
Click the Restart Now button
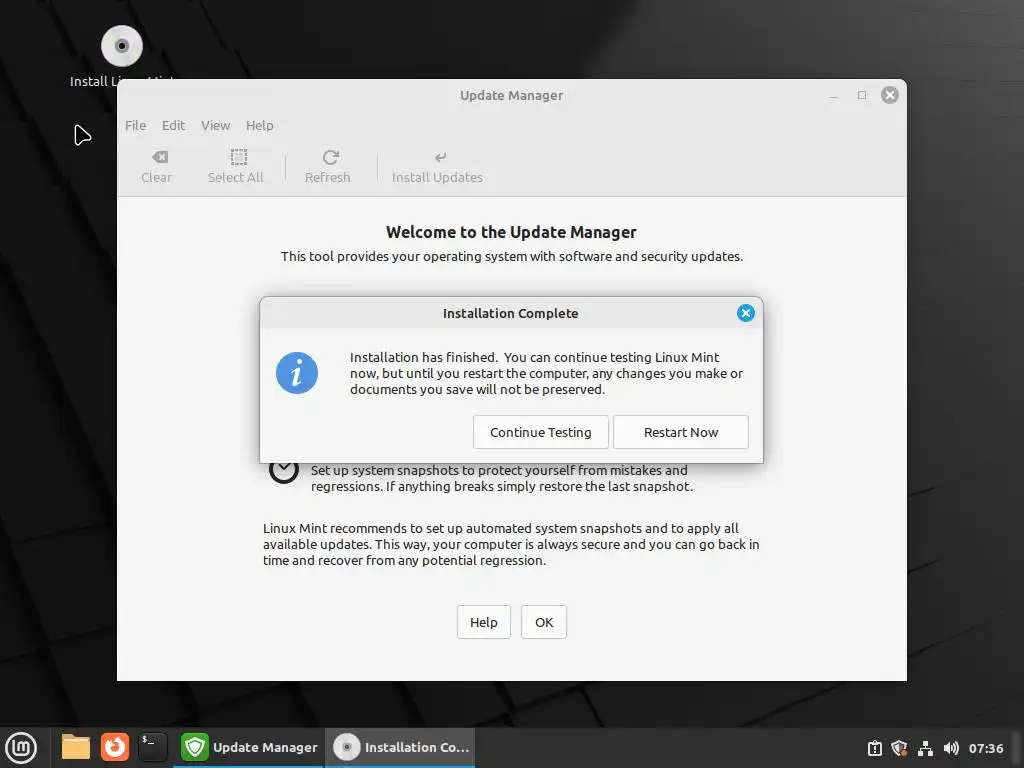[x=680, y=432]
